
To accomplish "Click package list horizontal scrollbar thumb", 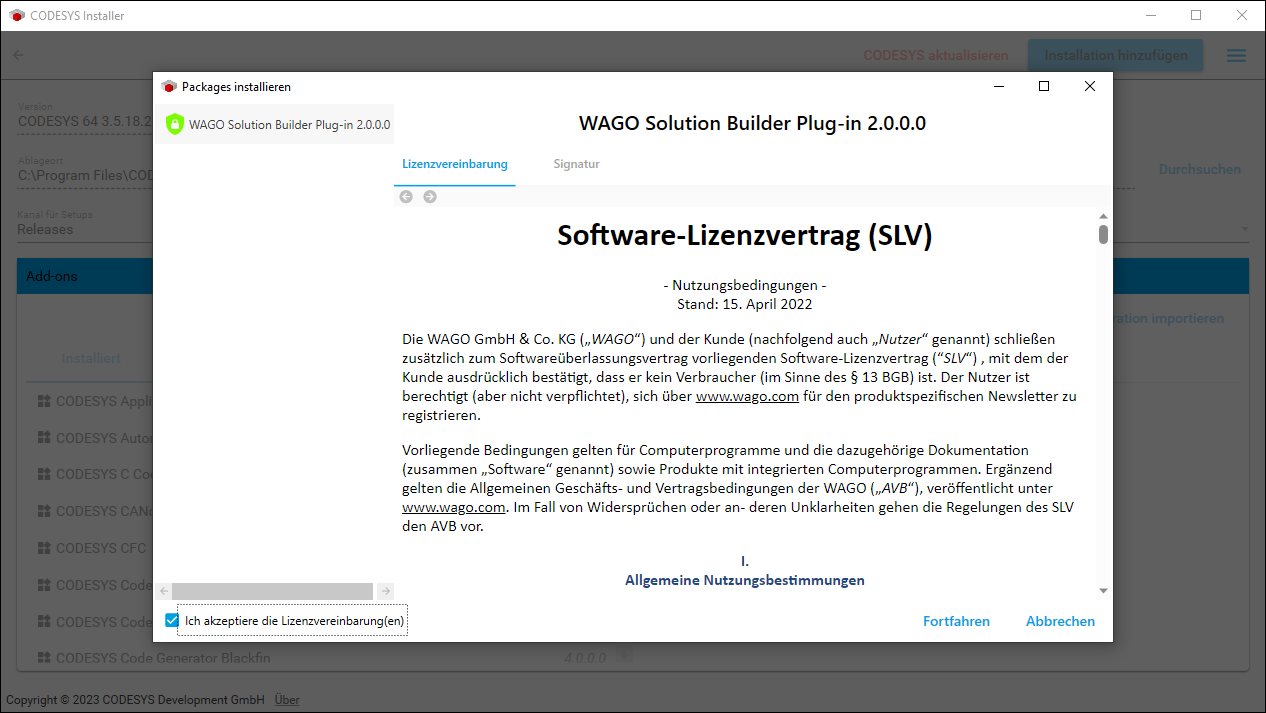I will [x=272, y=591].
